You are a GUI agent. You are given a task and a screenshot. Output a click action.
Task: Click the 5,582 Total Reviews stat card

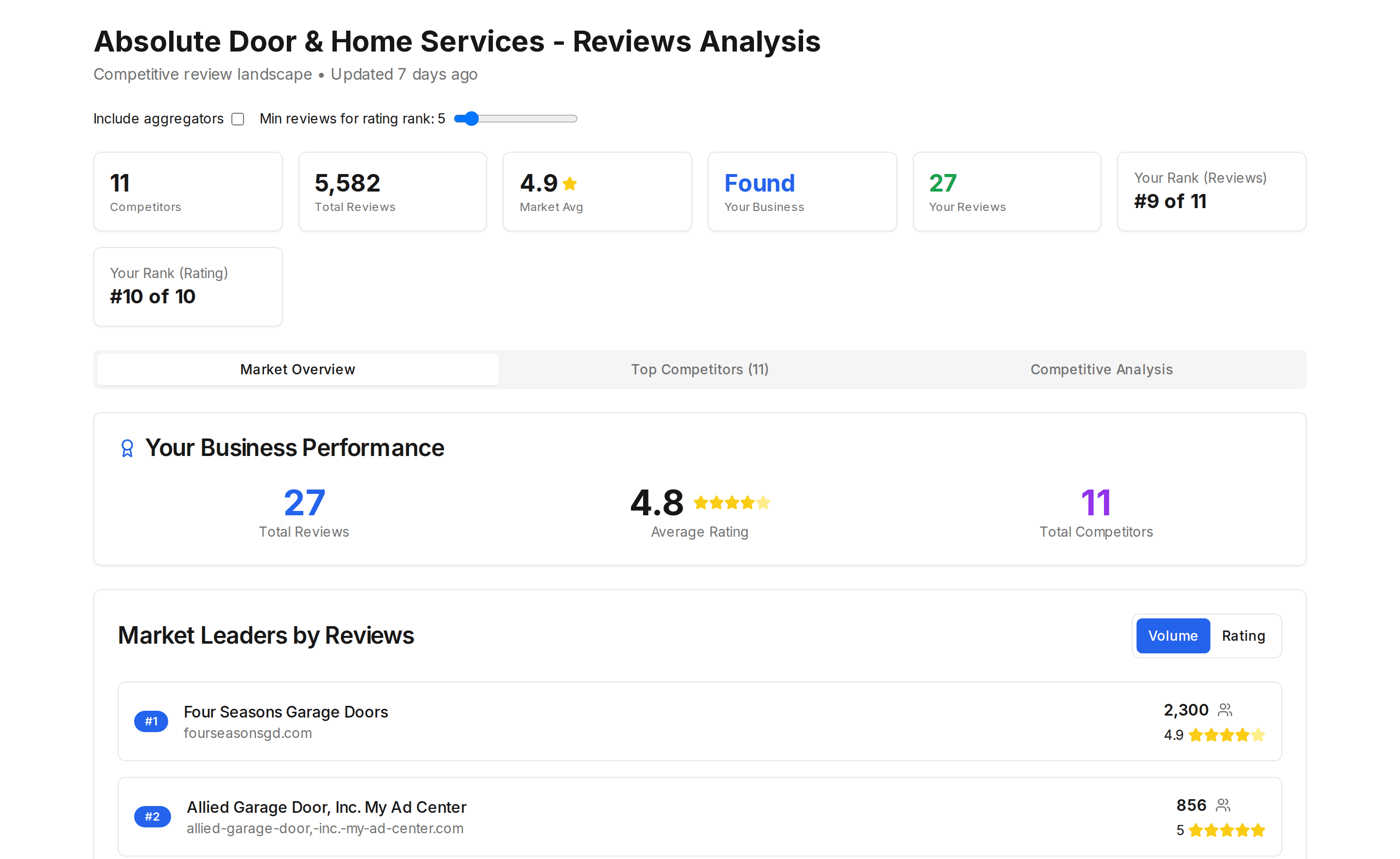(393, 192)
